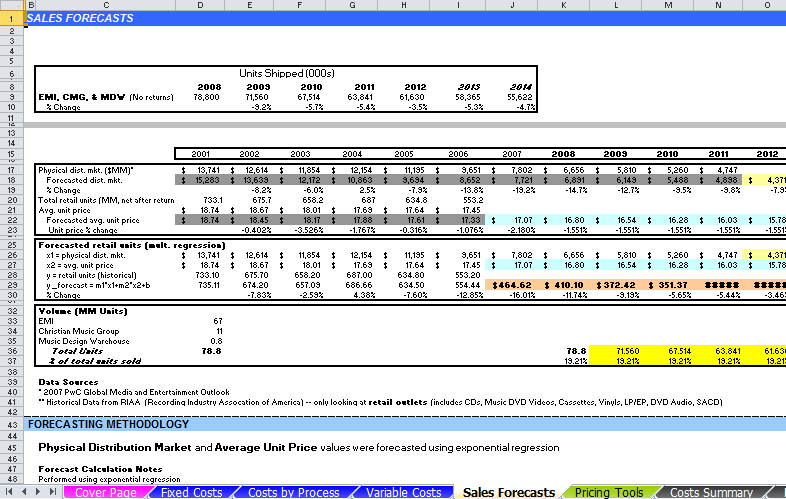Select the yellow 67.514 total units cell
The width and height of the screenshot is (786, 499).
click(x=668, y=351)
